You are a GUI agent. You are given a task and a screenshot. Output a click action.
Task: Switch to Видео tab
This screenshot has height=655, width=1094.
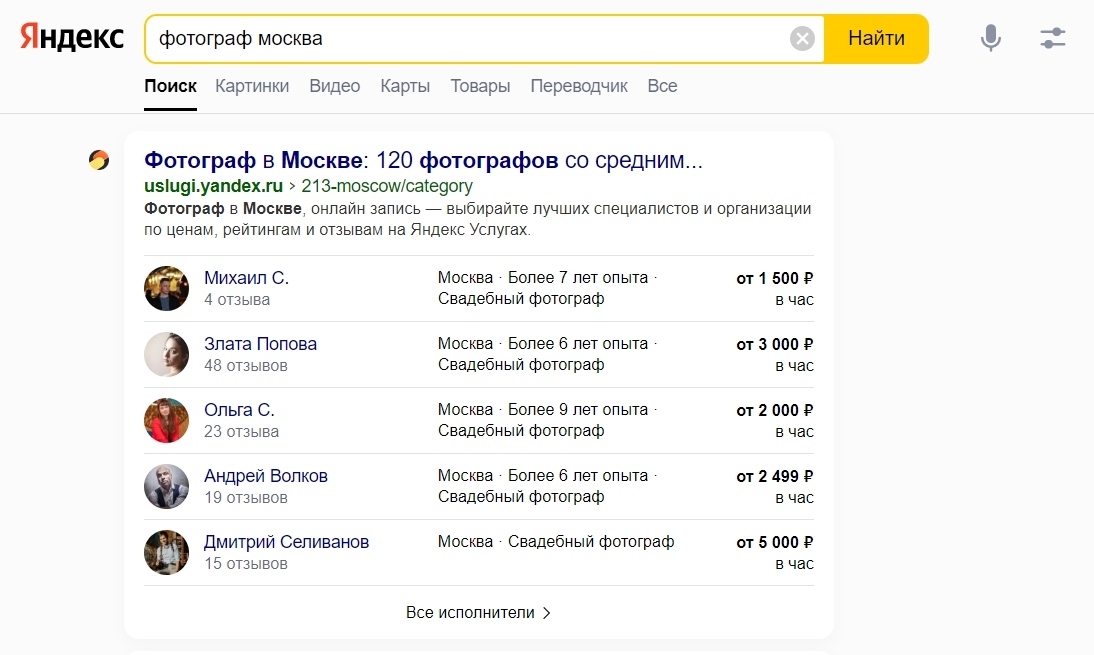click(x=334, y=86)
